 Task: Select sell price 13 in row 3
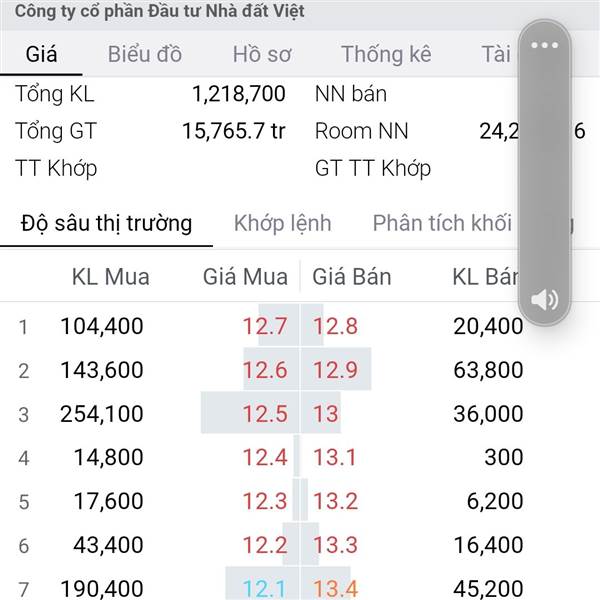click(x=326, y=414)
